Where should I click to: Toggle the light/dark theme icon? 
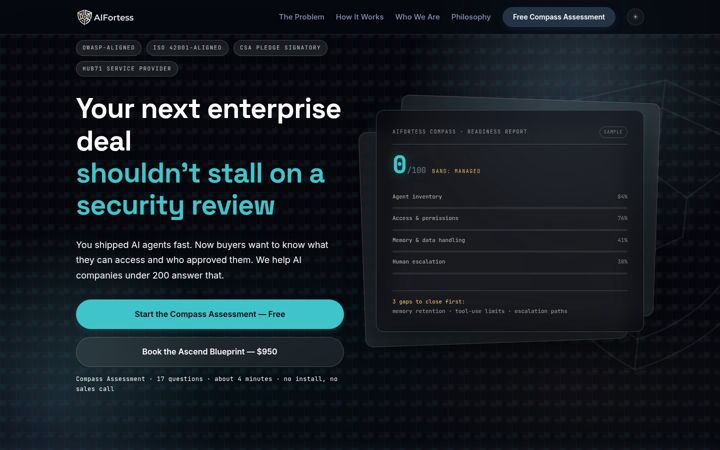click(636, 17)
